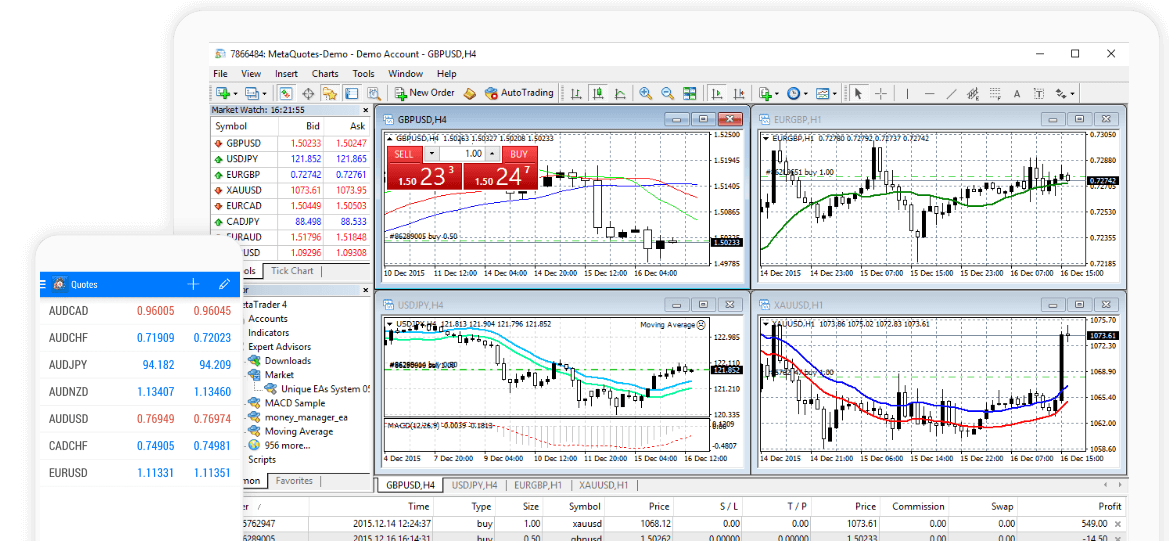Zoom in on the chart

645,93
